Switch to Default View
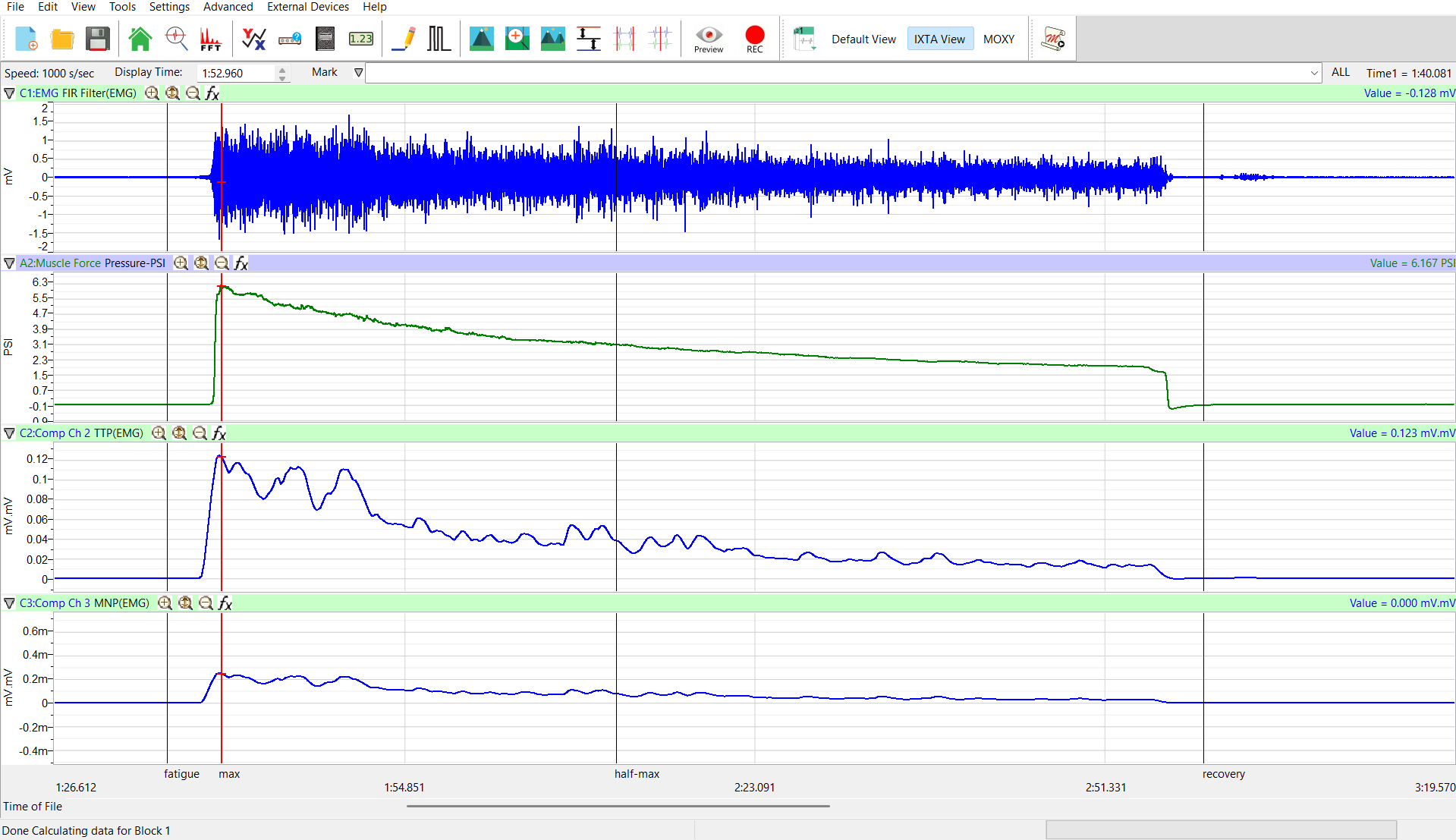 [x=863, y=39]
